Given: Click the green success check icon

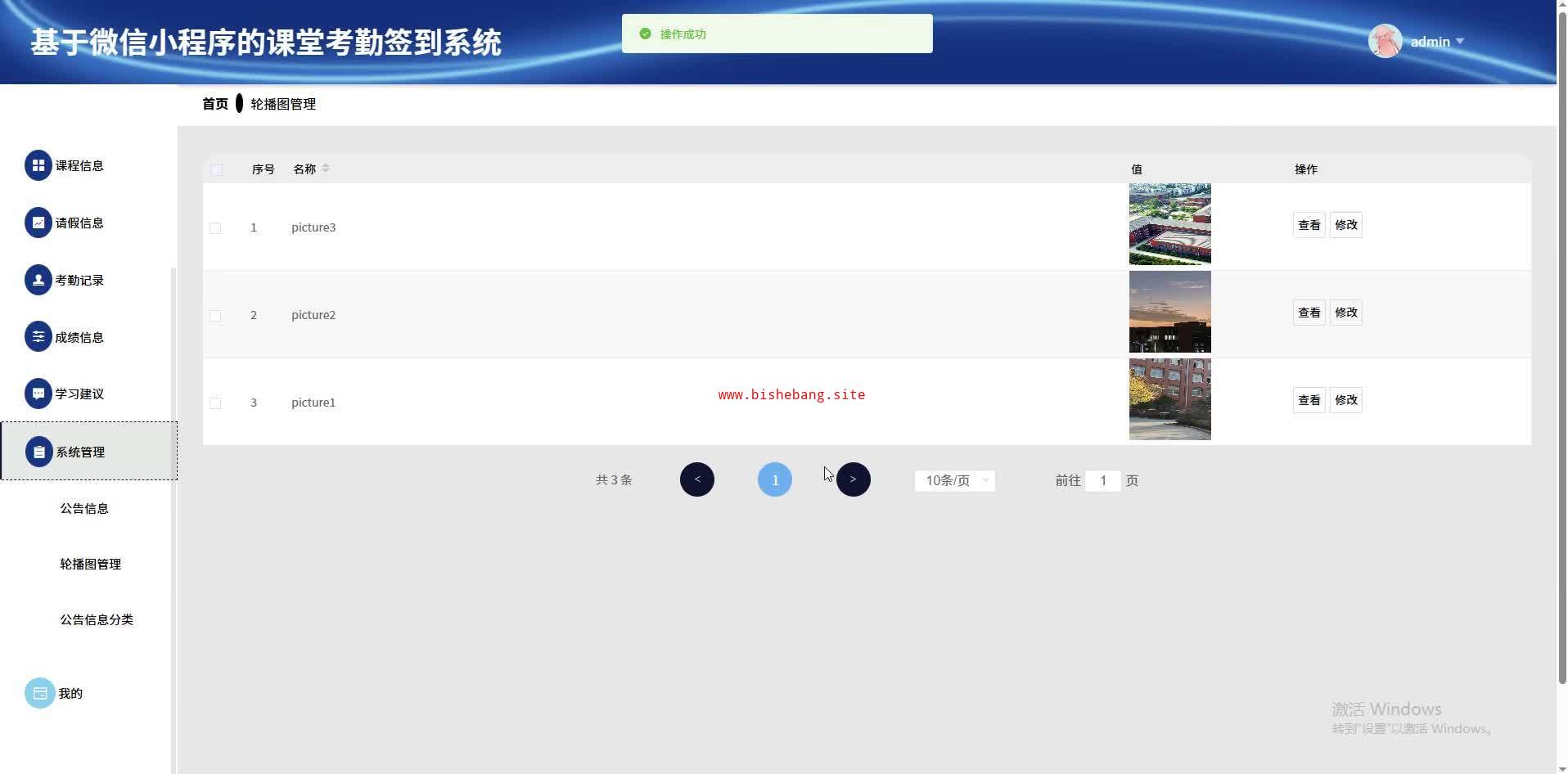Looking at the screenshot, I should pos(645,34).
